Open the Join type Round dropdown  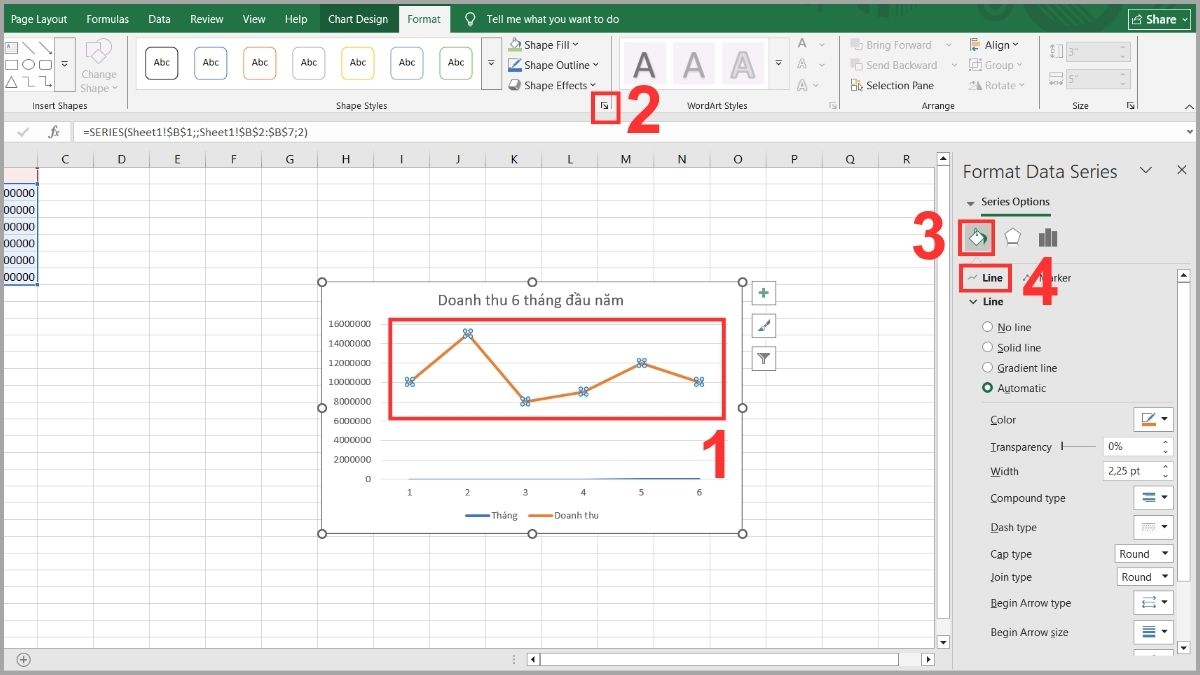click(x=1144, y=577)
